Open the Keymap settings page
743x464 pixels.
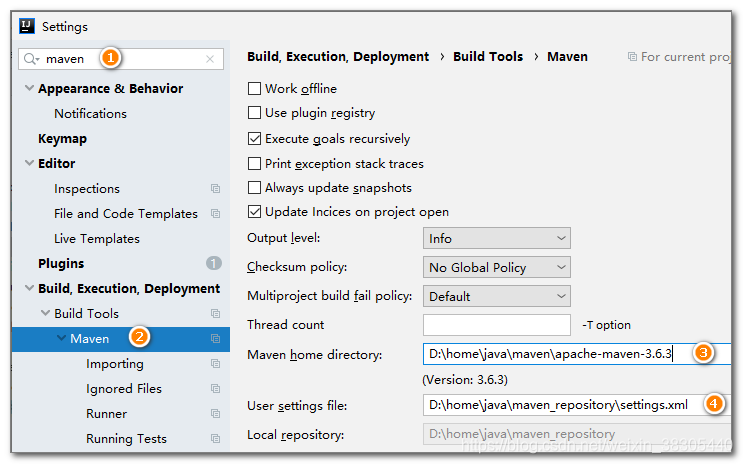63,139
